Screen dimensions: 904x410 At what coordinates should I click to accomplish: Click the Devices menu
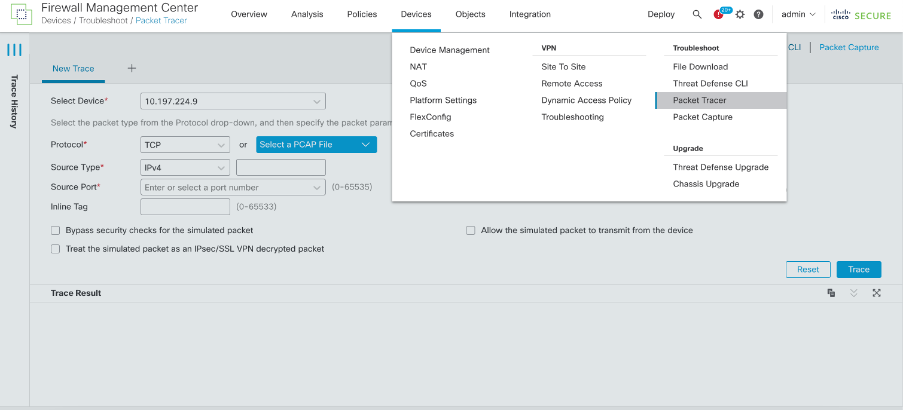click(416, 14)
